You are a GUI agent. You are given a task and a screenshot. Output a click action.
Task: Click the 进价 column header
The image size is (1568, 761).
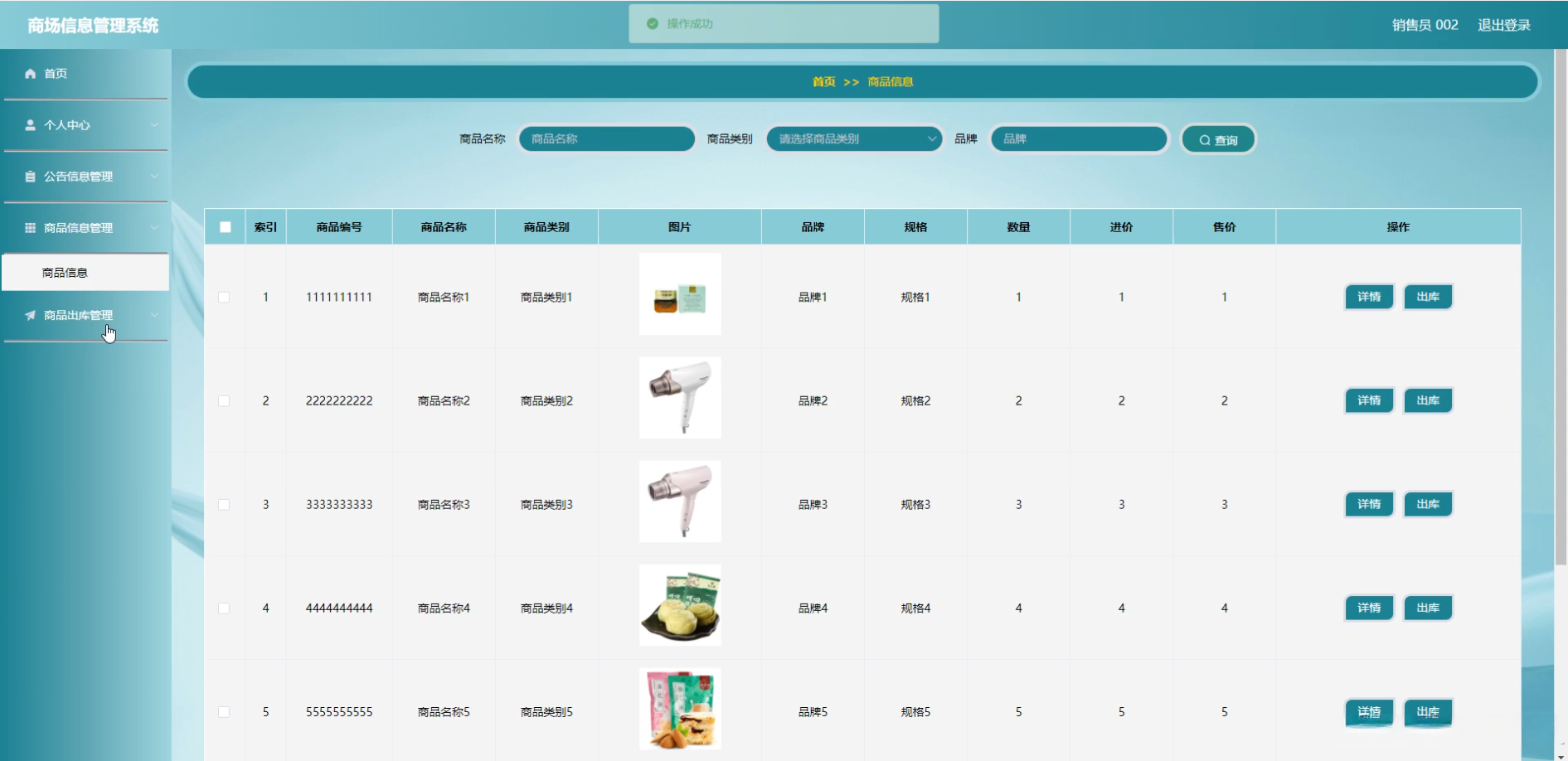[1122, 227]
